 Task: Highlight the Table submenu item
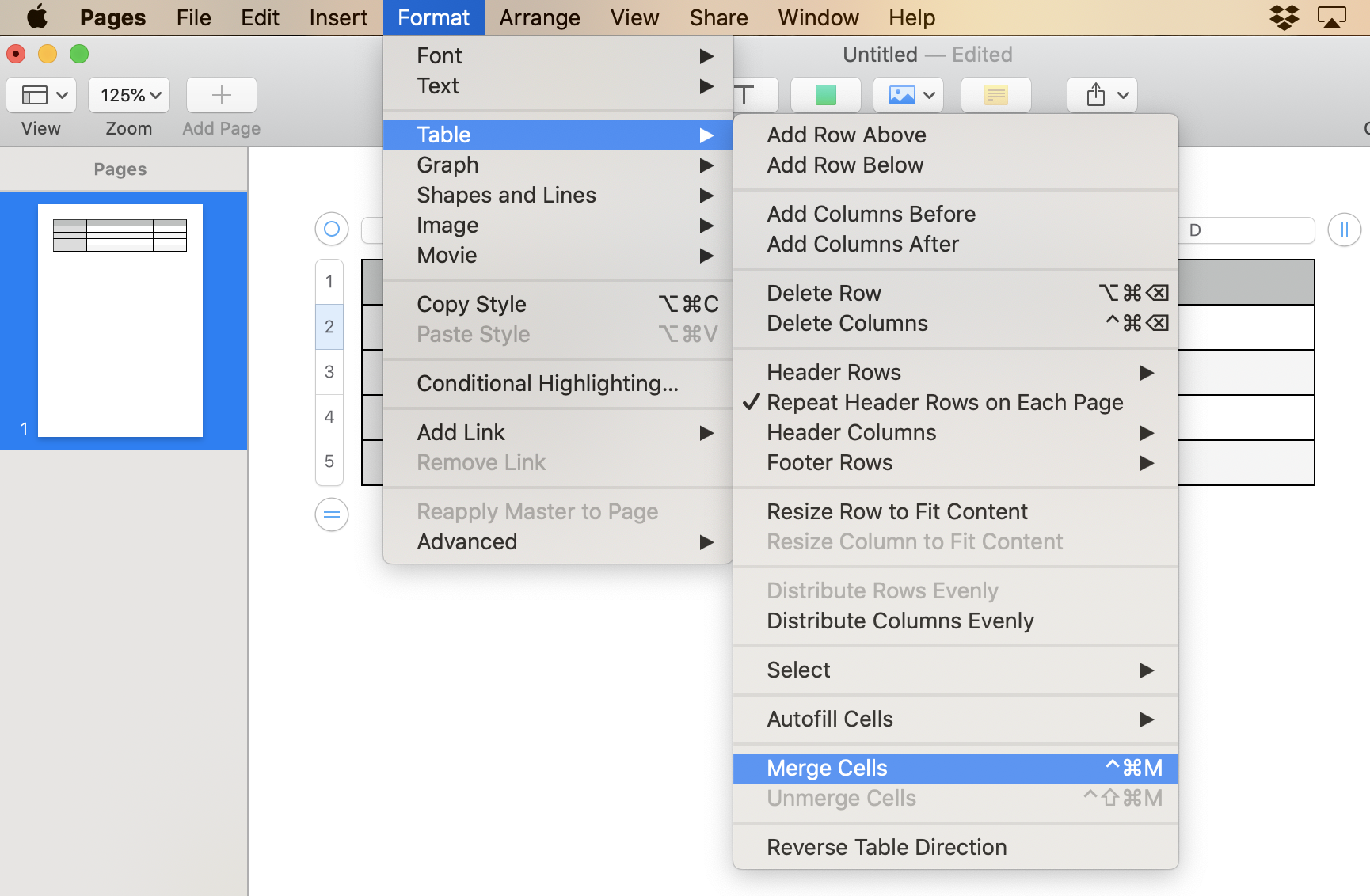tap(558, 135)
